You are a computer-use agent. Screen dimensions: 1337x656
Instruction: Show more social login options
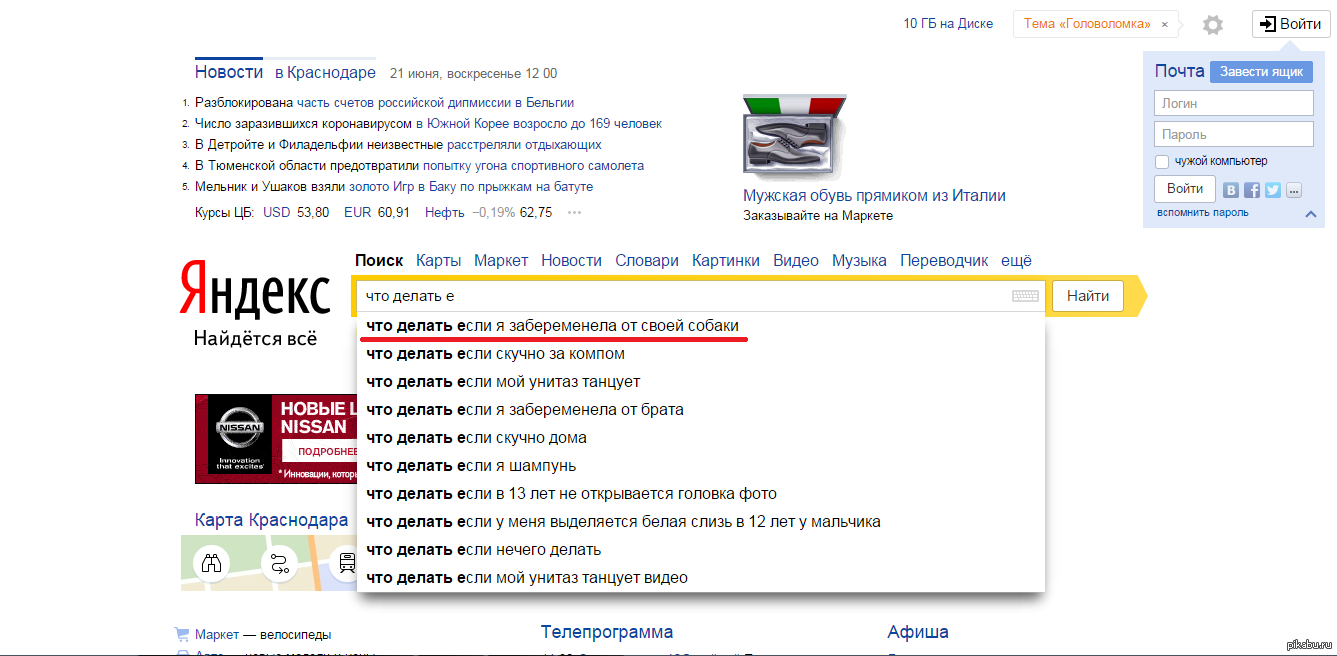tap(1293, 190)
